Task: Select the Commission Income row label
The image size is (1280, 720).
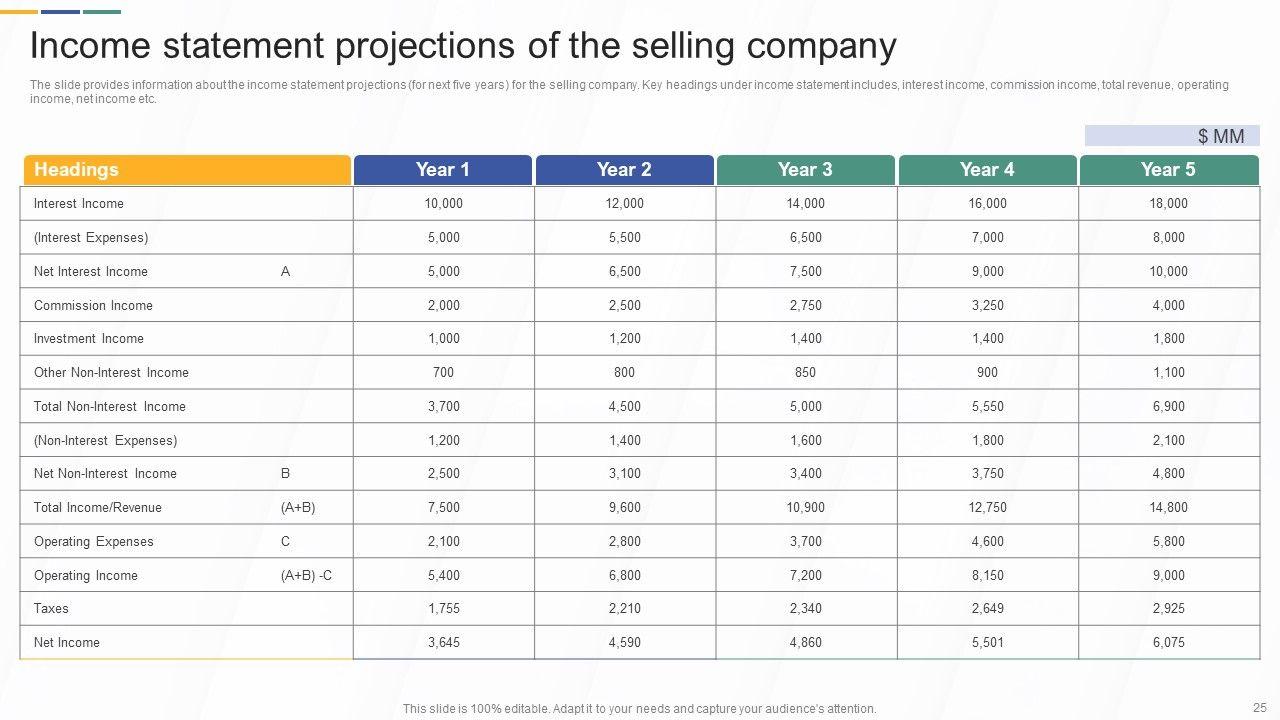Action: pos(93,306)
